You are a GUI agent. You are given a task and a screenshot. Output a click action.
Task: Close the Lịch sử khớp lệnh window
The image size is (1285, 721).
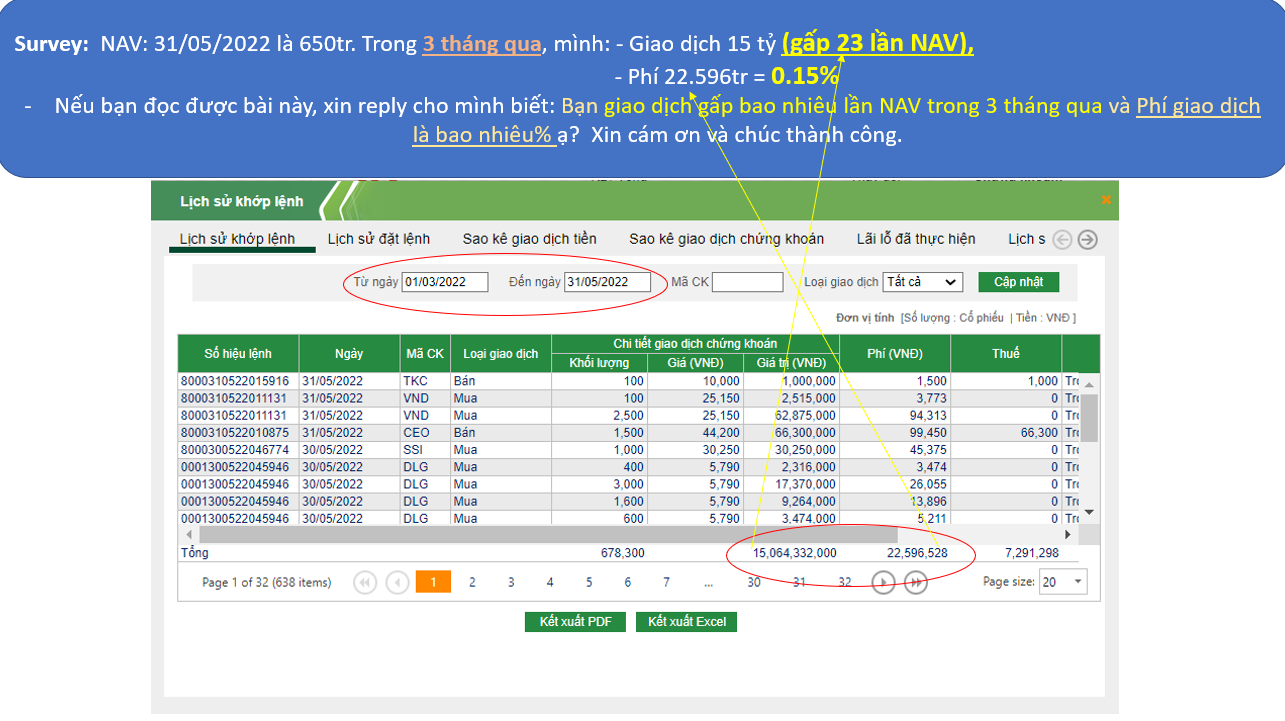(1105, 200)
